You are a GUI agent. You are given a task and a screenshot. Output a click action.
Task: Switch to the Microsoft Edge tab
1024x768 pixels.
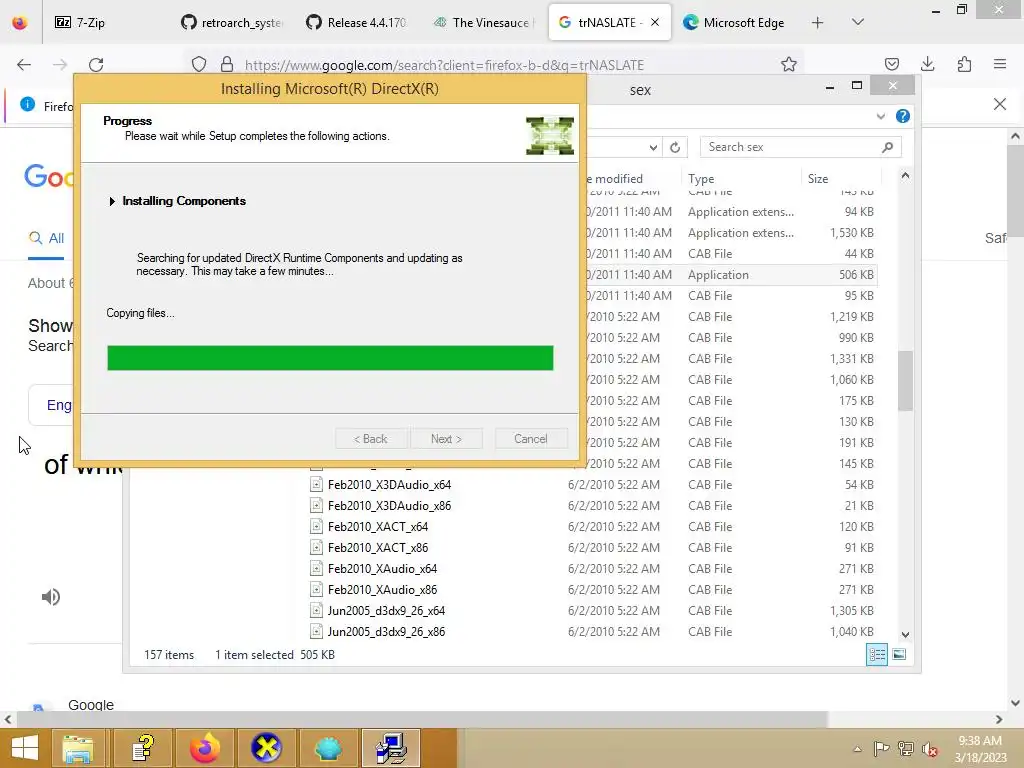[734, 23]
